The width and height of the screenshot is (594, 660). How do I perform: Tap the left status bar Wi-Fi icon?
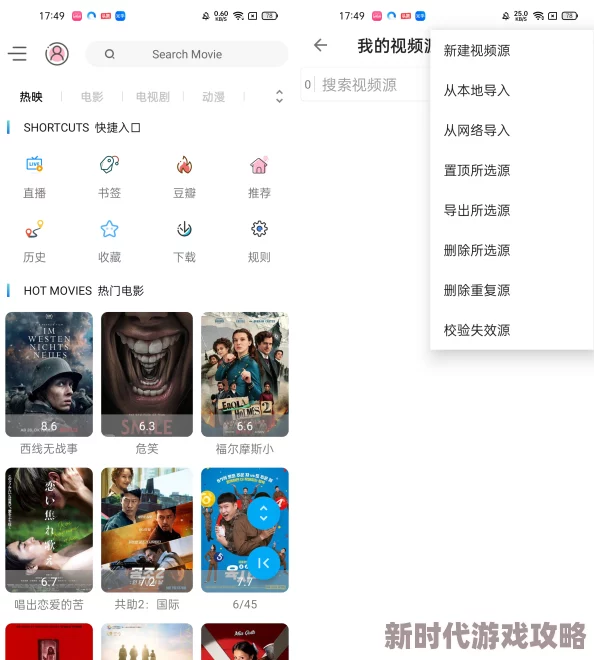(239, 16)
